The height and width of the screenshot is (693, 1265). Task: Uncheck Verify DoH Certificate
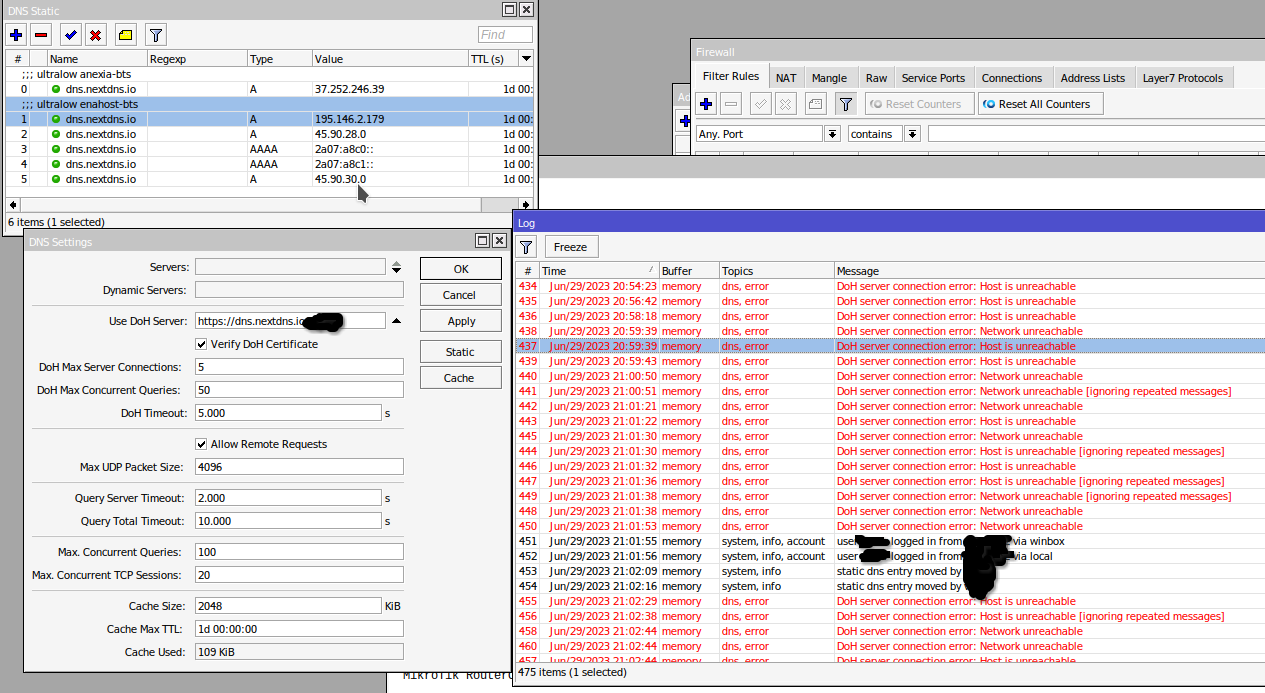(x=201, y=344)
